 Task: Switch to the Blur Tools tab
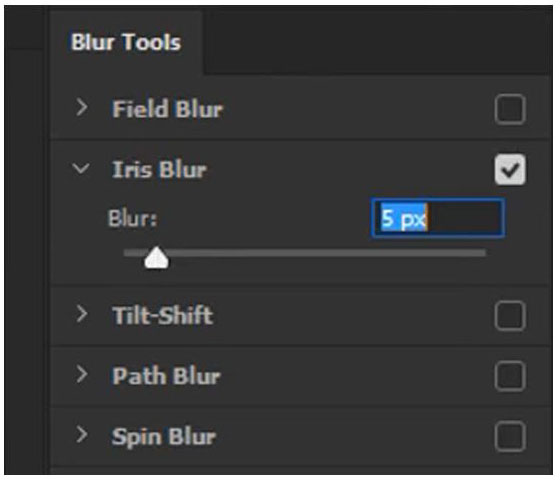pyautogui.click(x=126, y=42)
